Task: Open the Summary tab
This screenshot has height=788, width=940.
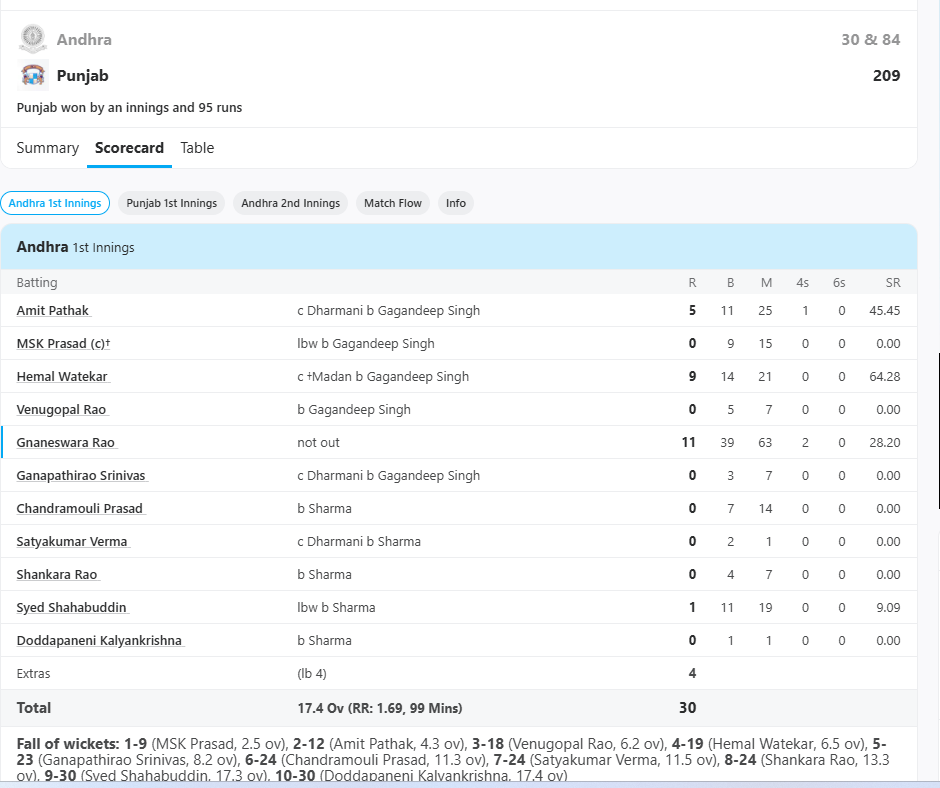Action: coord(47,148)
